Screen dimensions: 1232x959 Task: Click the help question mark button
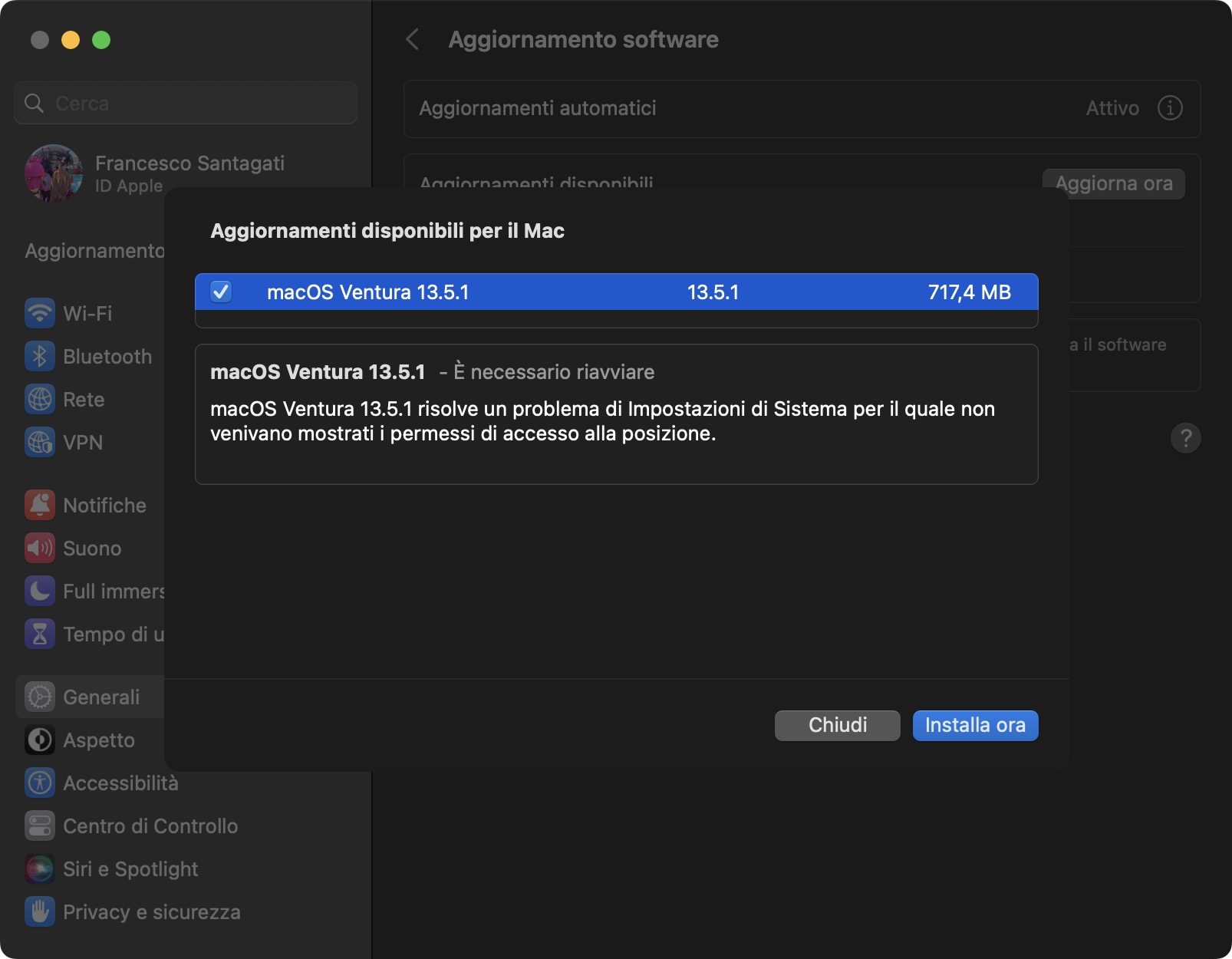[x=1186, y=438]
